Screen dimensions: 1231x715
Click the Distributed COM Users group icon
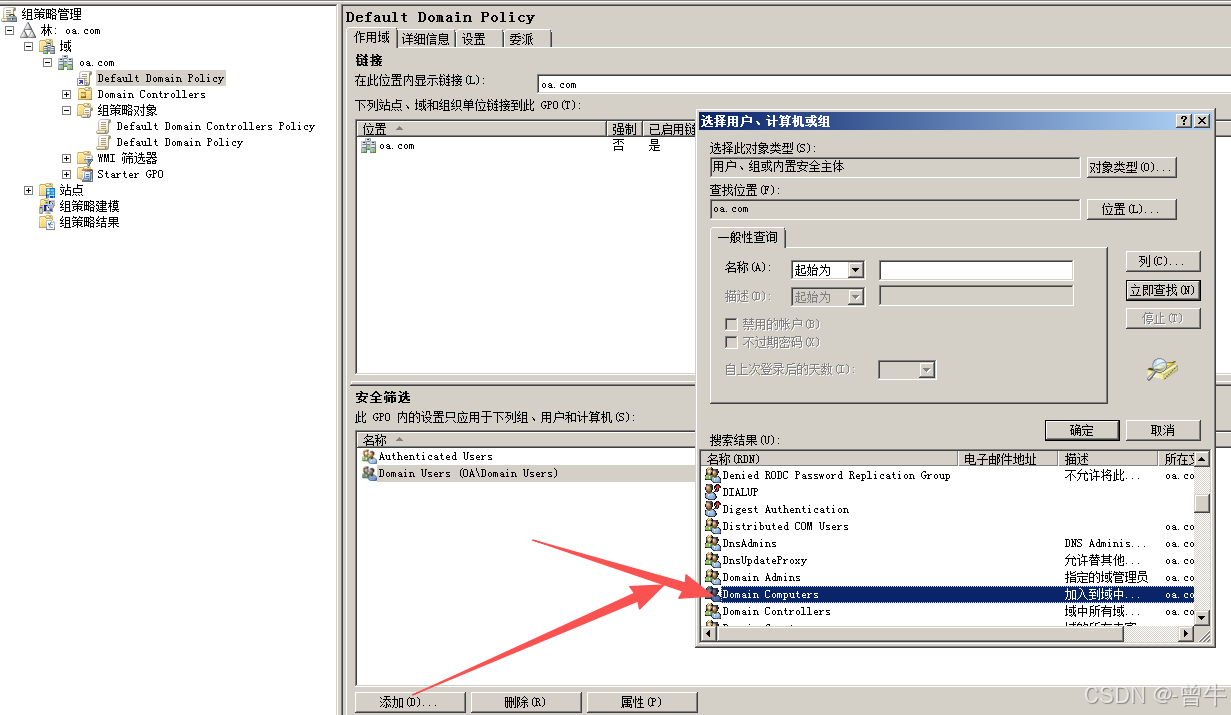(712, 526)
